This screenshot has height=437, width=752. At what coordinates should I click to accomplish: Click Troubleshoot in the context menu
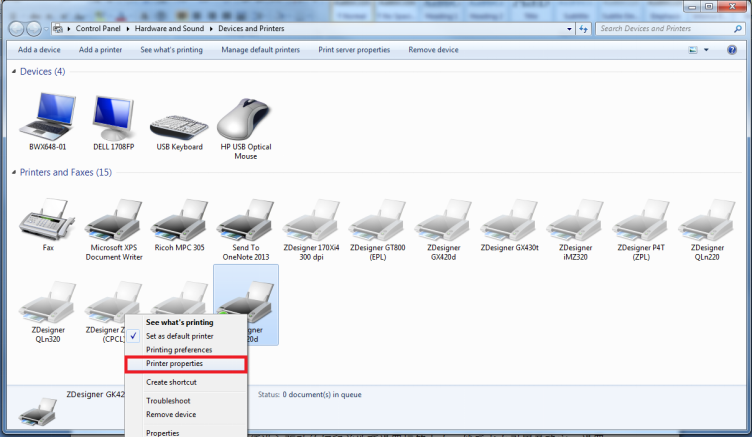click(168, 401)
